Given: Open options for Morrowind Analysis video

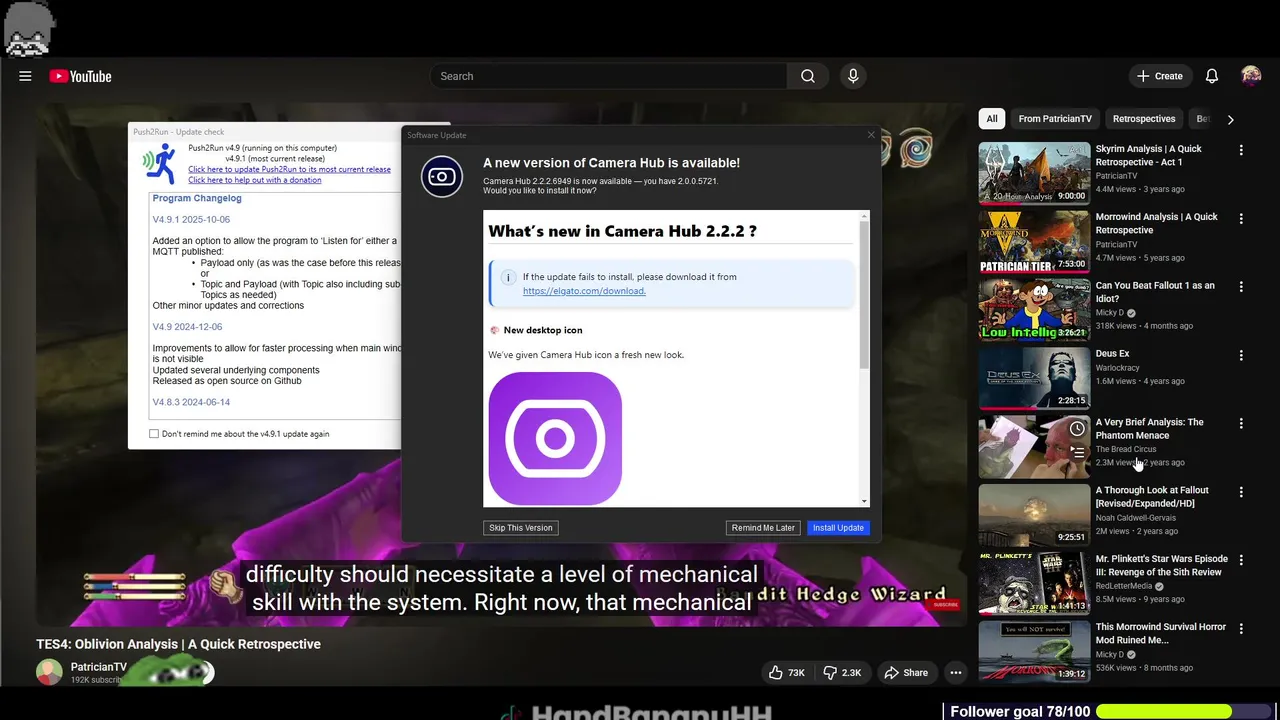Looking at the screenshot, I should (1241, 218).
